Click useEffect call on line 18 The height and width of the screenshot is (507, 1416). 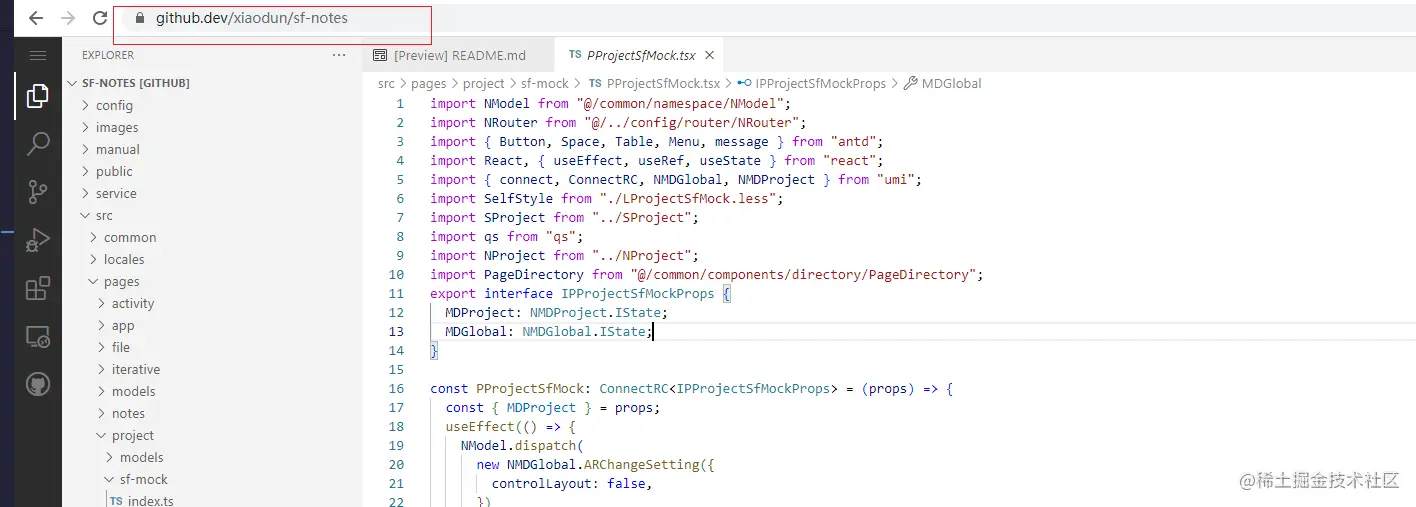(x=480, y=426)
